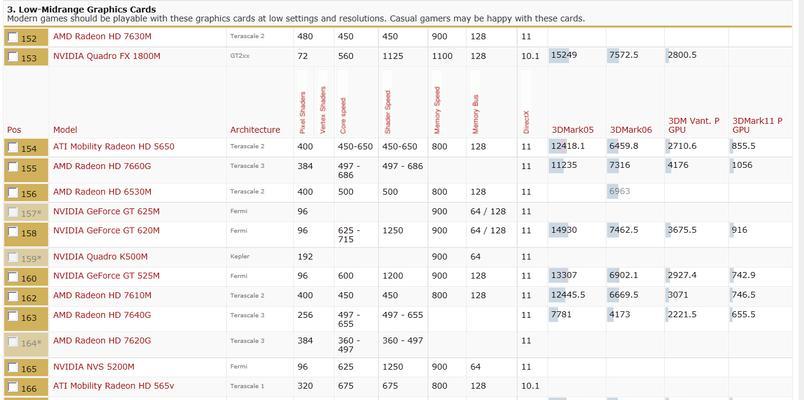The image size is (804, 400).
Task: Sort by Memory Speed rotated header
Action: pyautogui.click(x=437, y=111)
